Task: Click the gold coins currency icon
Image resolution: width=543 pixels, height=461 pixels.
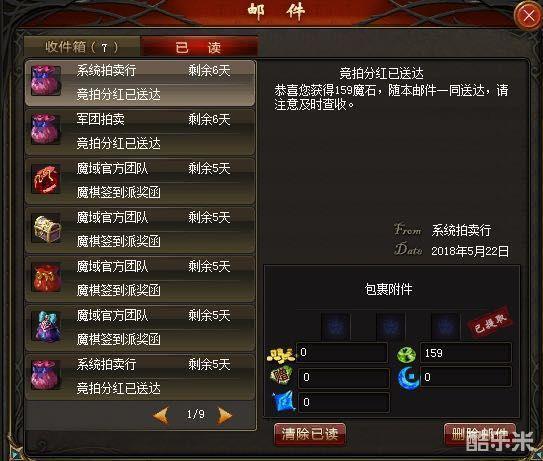Action: point(281,354)
